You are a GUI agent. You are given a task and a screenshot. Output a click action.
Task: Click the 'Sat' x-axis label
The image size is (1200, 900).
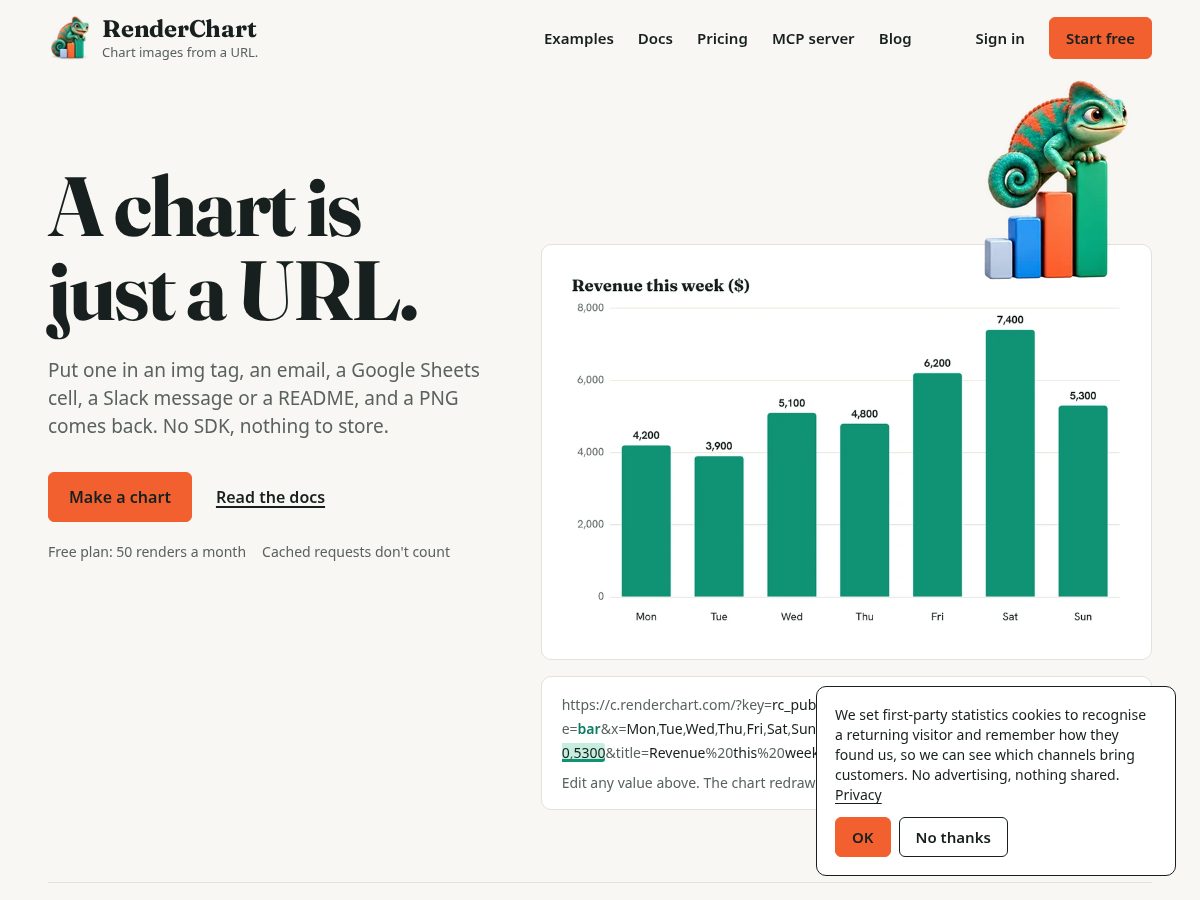pyautogui.click(x=1010, y=616)
